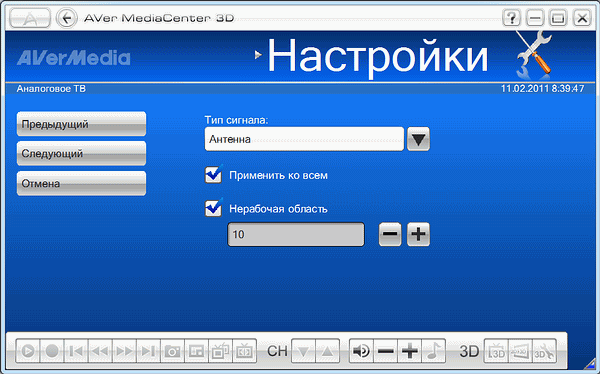
Task: Click the skip to previous button
Action: click(x=76, y=351)
